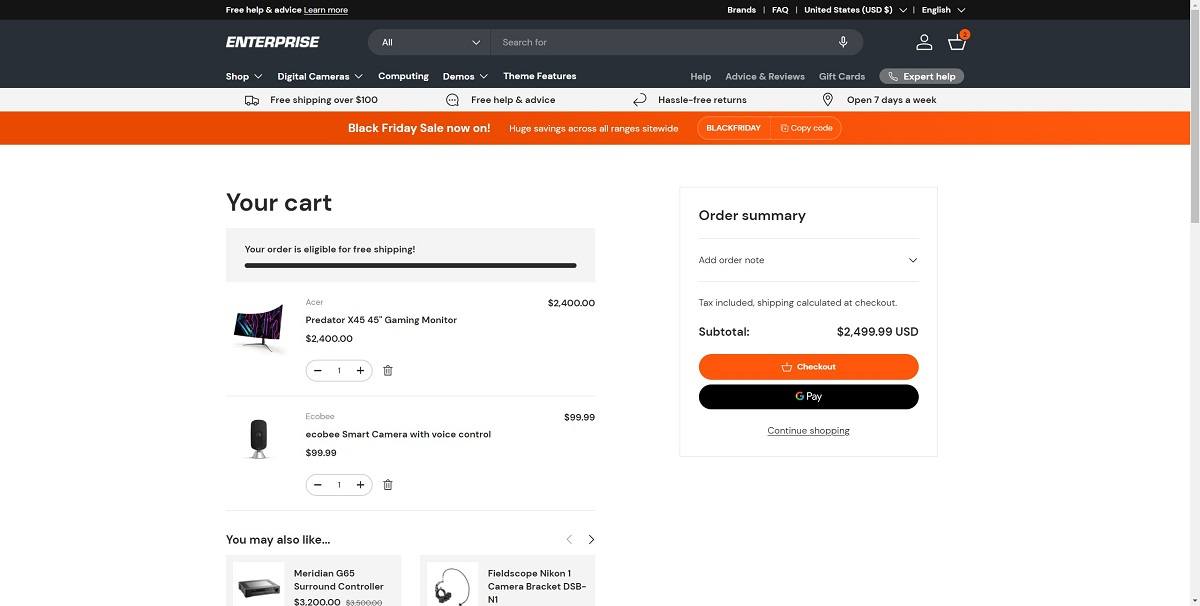Pay using the Google Pay button
The height and width of the screenshot is (606, 1200).
808,396
